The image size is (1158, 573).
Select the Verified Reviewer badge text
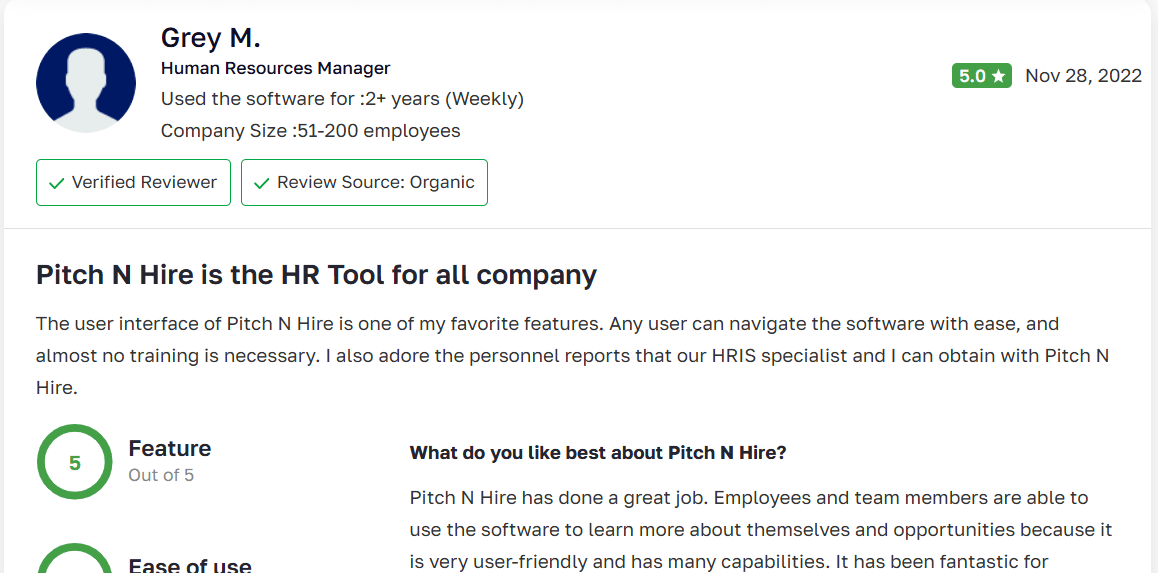(144, 182)
